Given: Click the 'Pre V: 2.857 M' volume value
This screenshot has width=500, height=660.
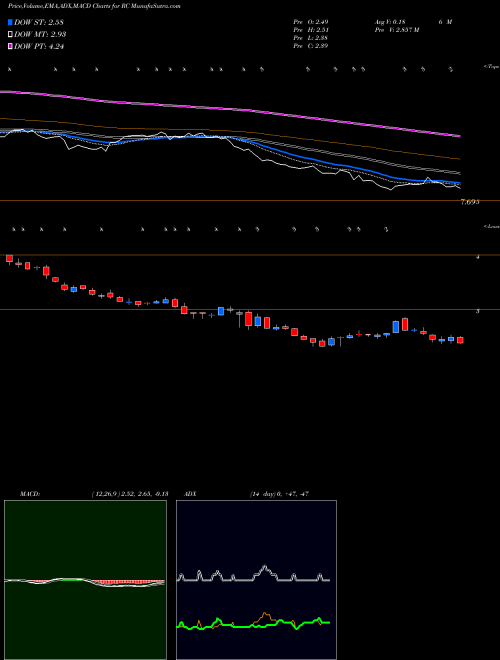Looking at the screenshot, I should pyautogui.click(x=396, y=30).
